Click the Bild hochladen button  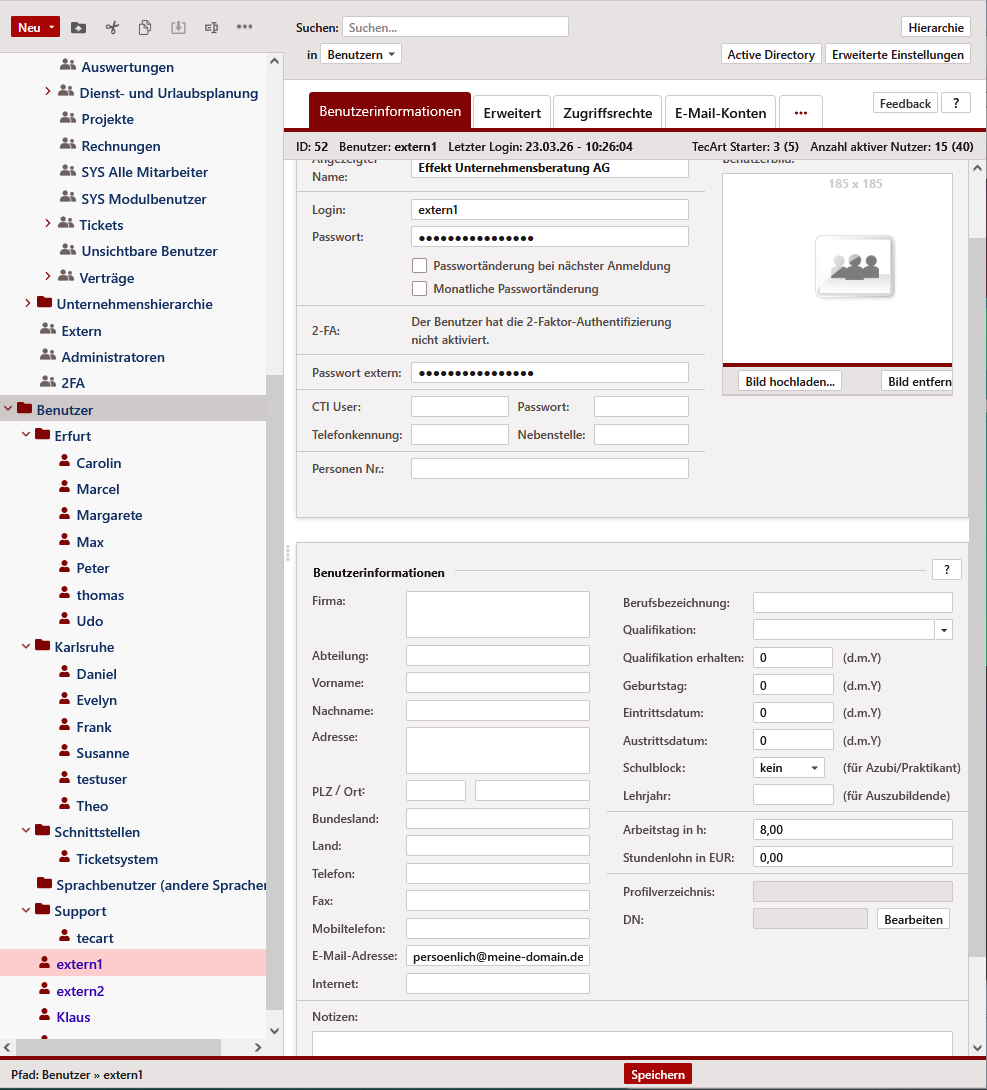790,381
